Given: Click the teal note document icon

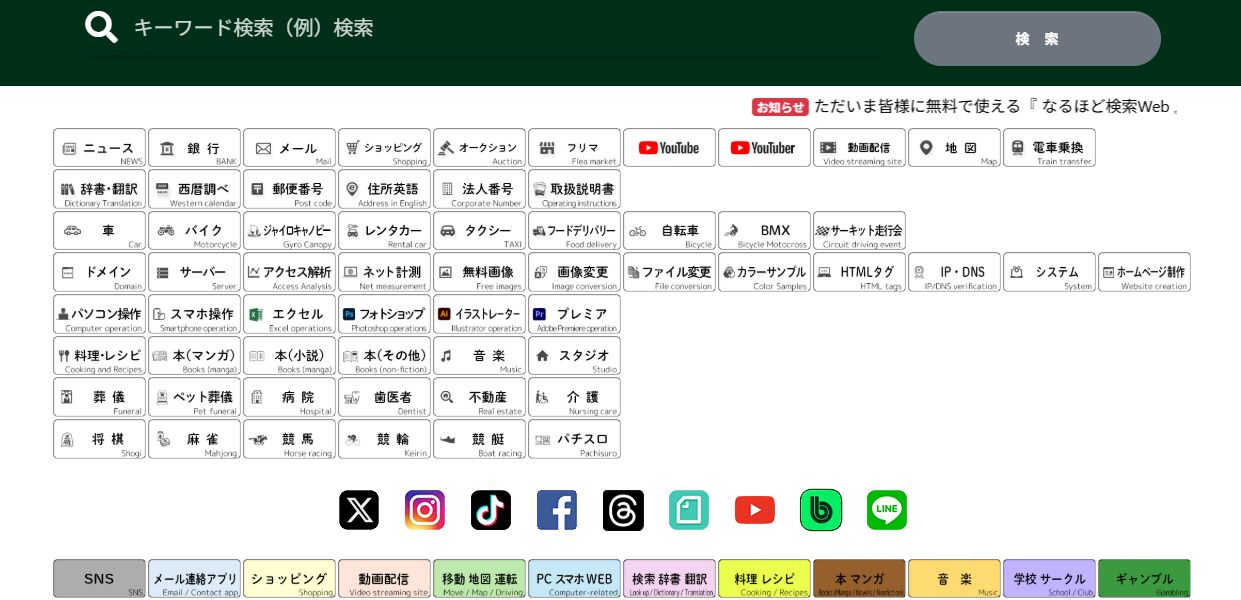Looking at the screenshot, I should click(x=689, y=510).
